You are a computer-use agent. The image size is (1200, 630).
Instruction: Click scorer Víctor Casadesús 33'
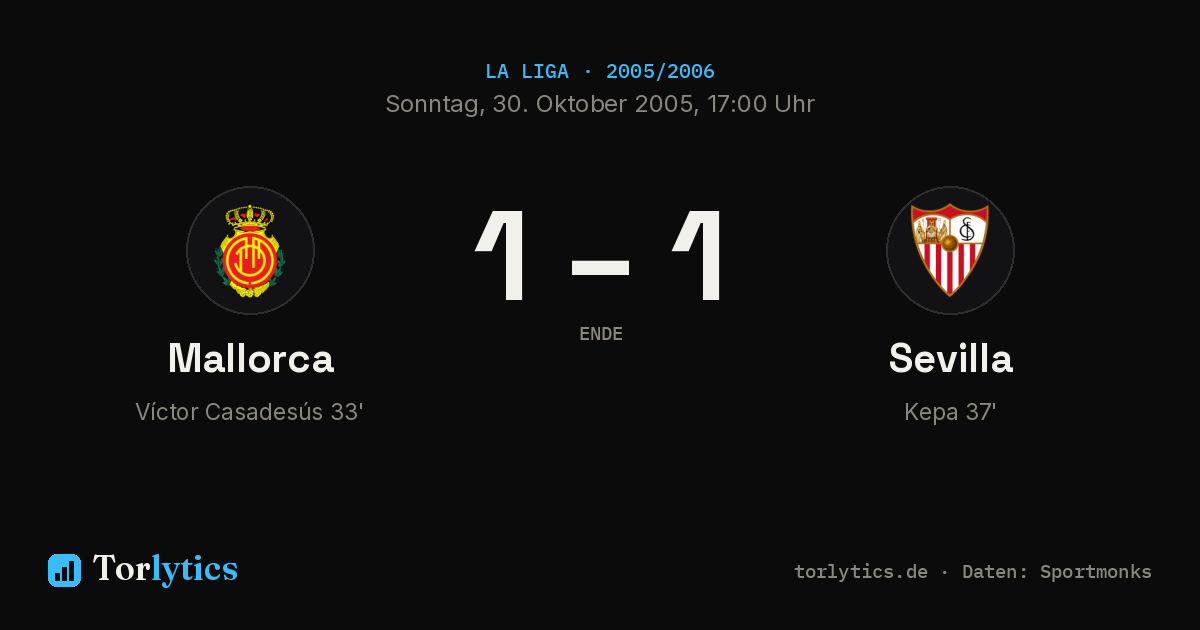(249, 412)
